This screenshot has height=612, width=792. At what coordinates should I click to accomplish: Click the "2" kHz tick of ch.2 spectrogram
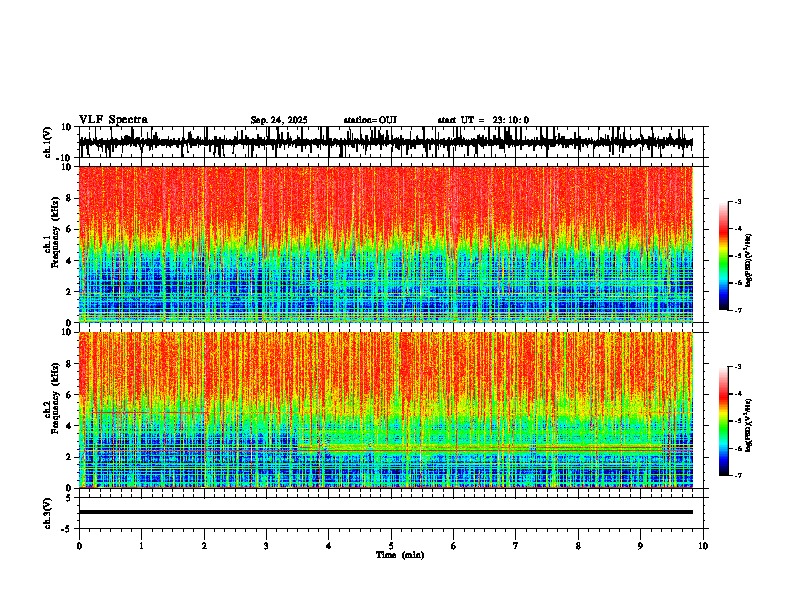69,457
